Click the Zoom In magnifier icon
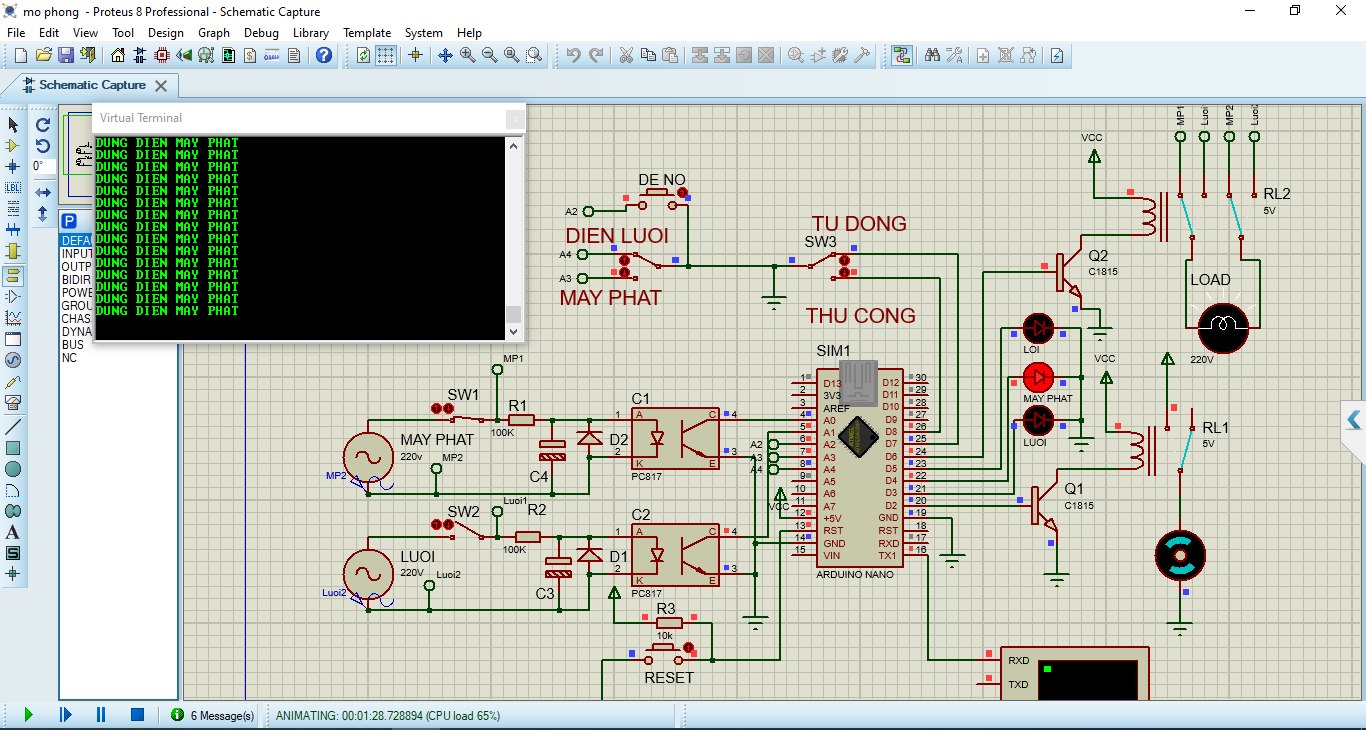1366x730 pixels. coord(467,55)
